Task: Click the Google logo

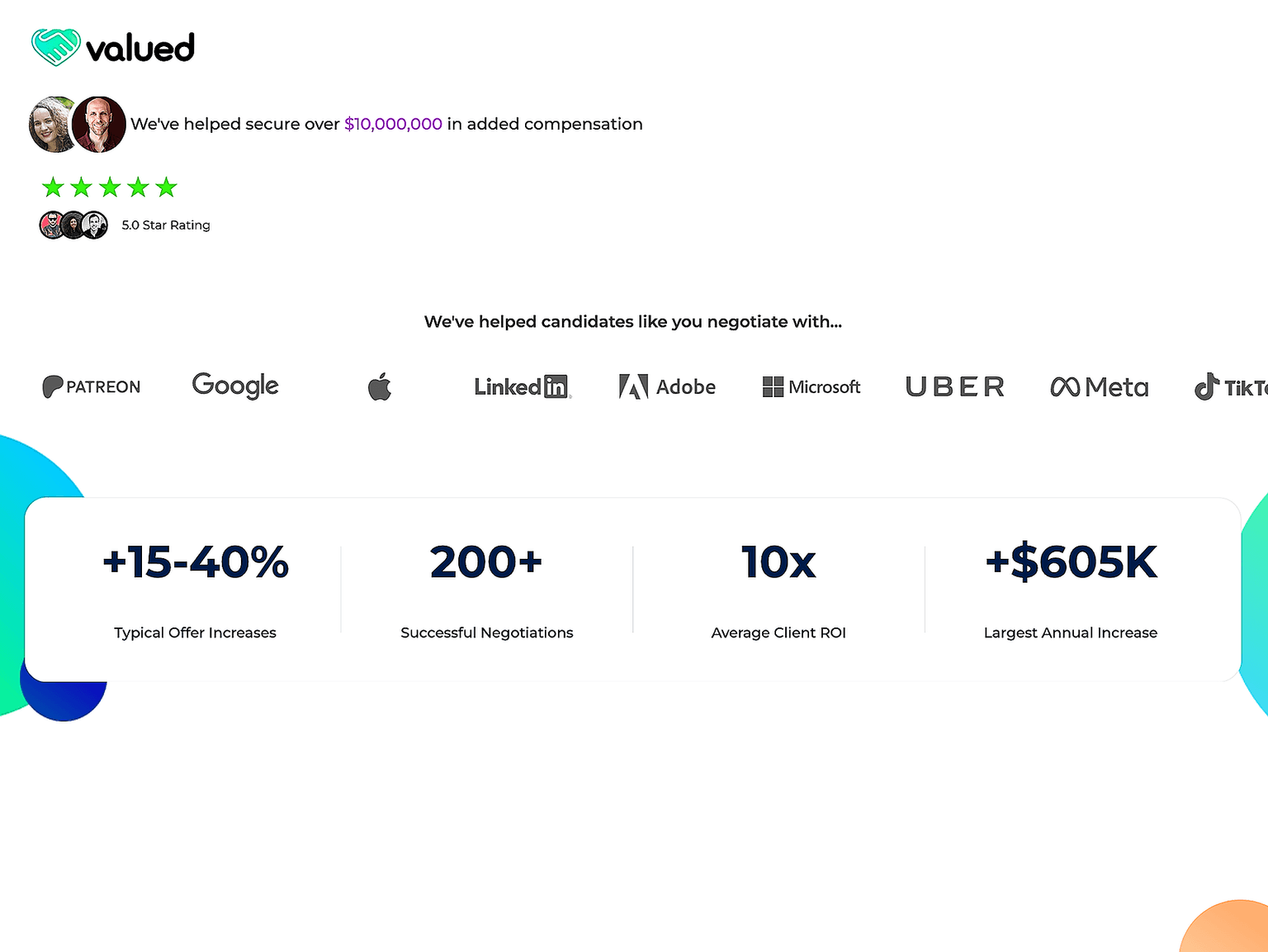Action: [235, 386]
